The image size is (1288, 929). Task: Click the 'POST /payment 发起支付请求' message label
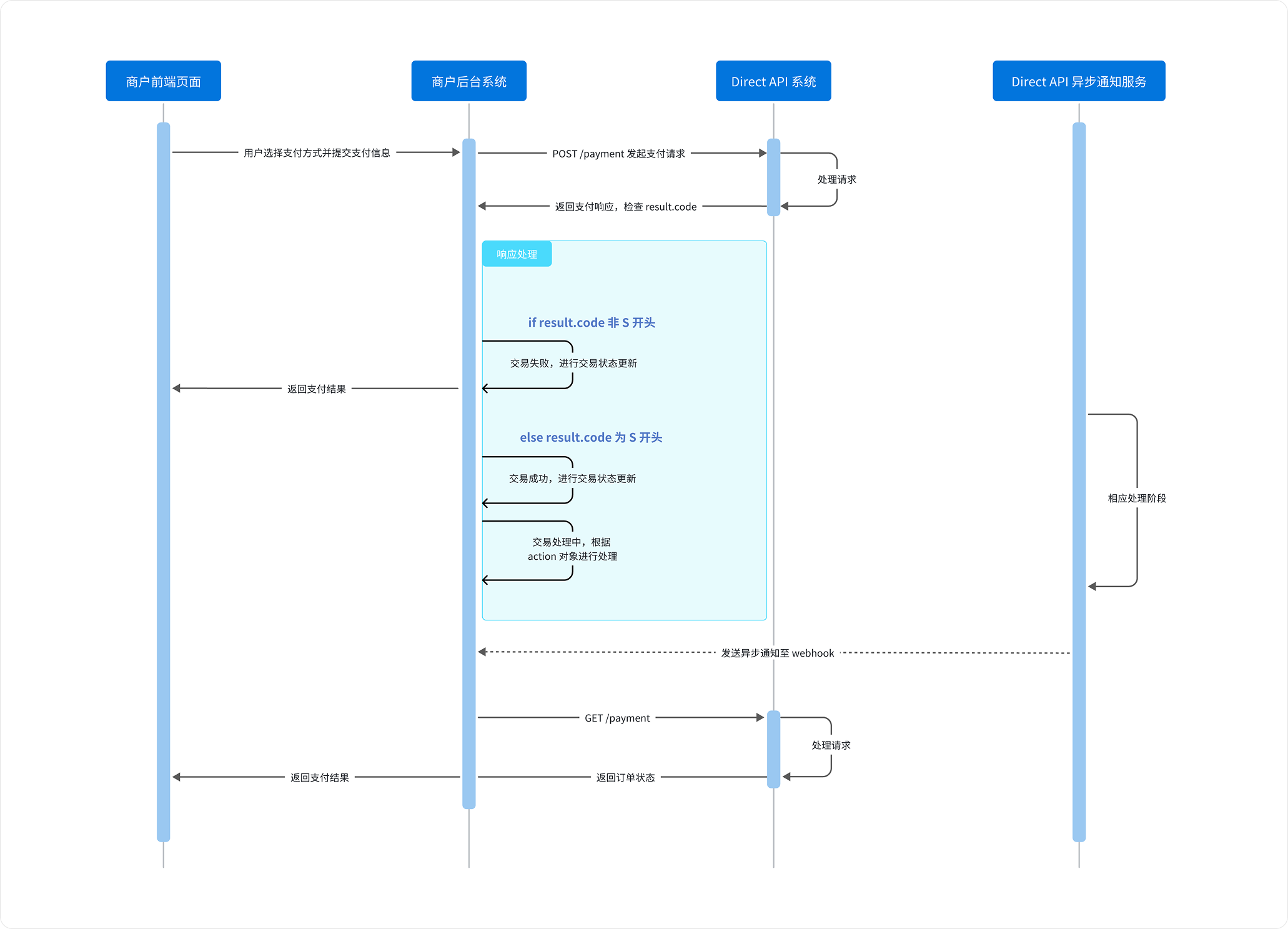tap(618, 154)
